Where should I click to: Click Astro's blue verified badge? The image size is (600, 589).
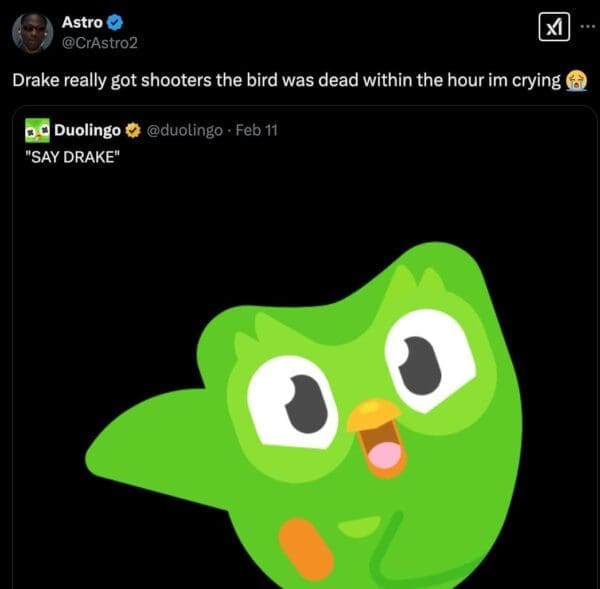(115, 21)
